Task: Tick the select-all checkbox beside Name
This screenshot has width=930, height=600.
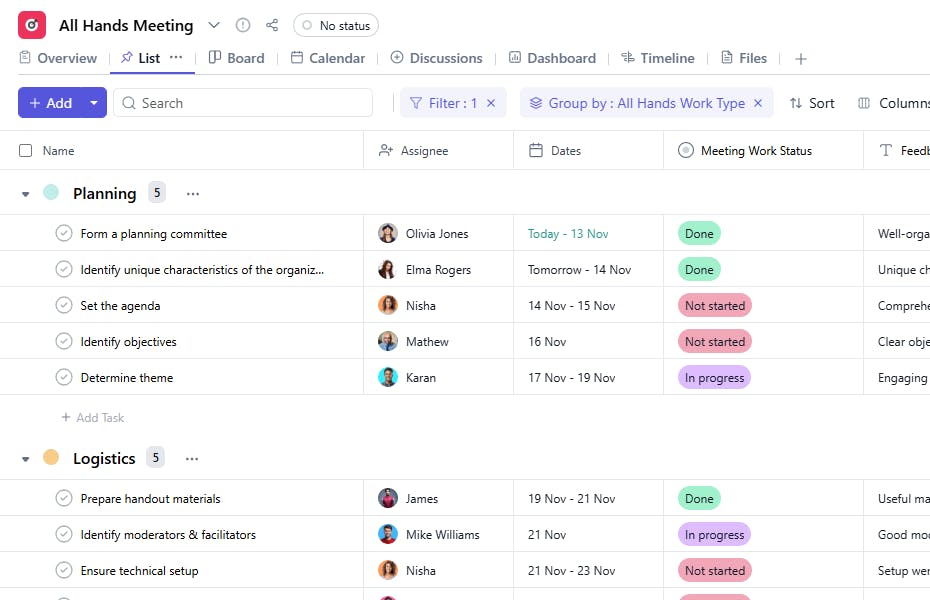Action: click(26, 151)
